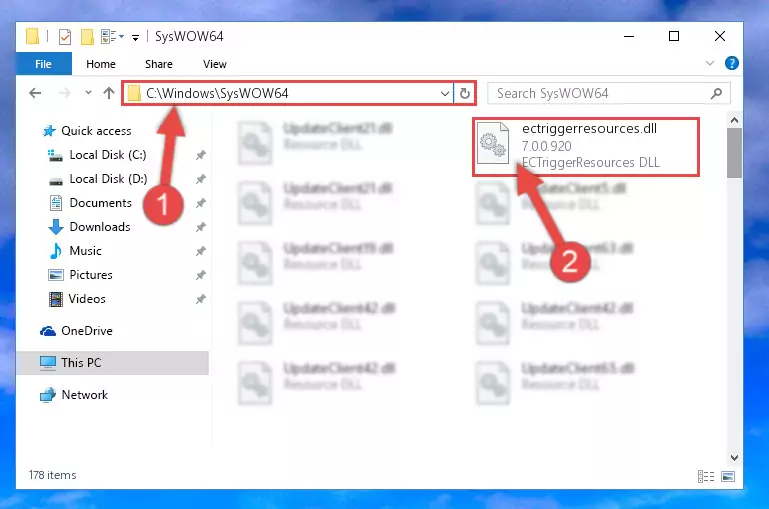Select This PC in navigation pane
This screenshot has width=769, height=509.
[x=112, y=363]
